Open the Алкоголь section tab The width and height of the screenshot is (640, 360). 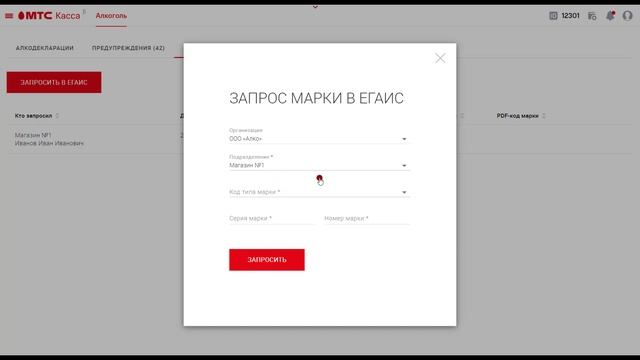(x=111, y=16)
